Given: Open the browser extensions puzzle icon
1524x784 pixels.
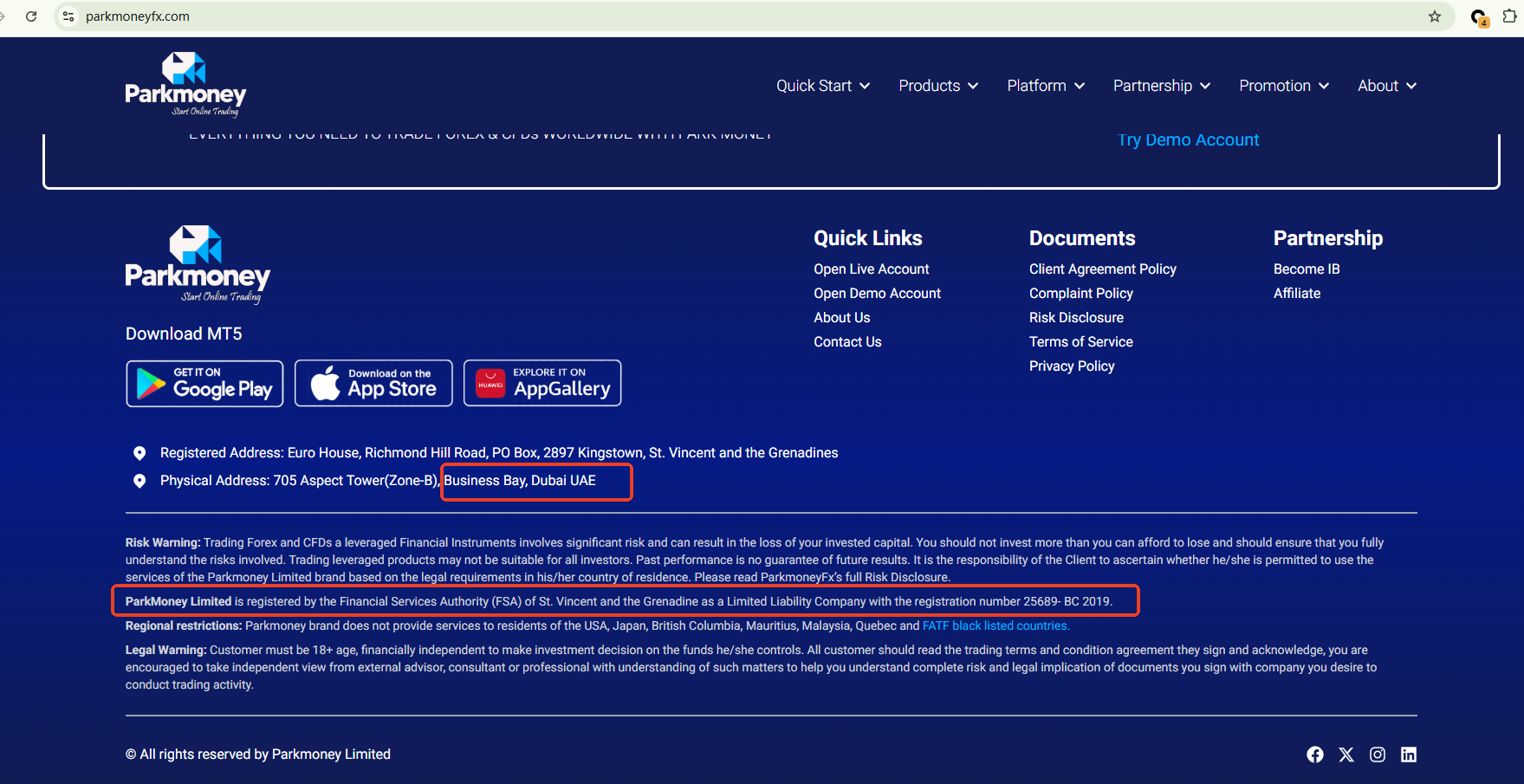Looking at the screenshot, I should [1509, 16].
